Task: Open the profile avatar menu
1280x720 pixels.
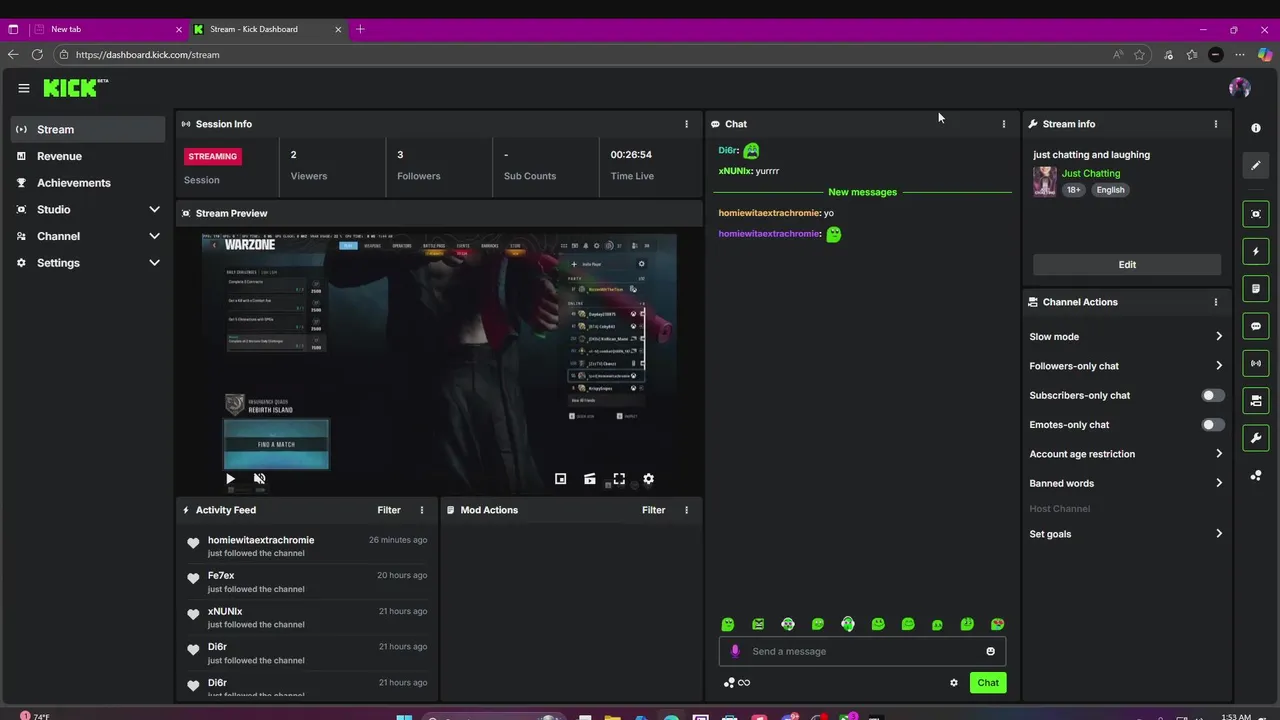Action: tap(1240, 88)
